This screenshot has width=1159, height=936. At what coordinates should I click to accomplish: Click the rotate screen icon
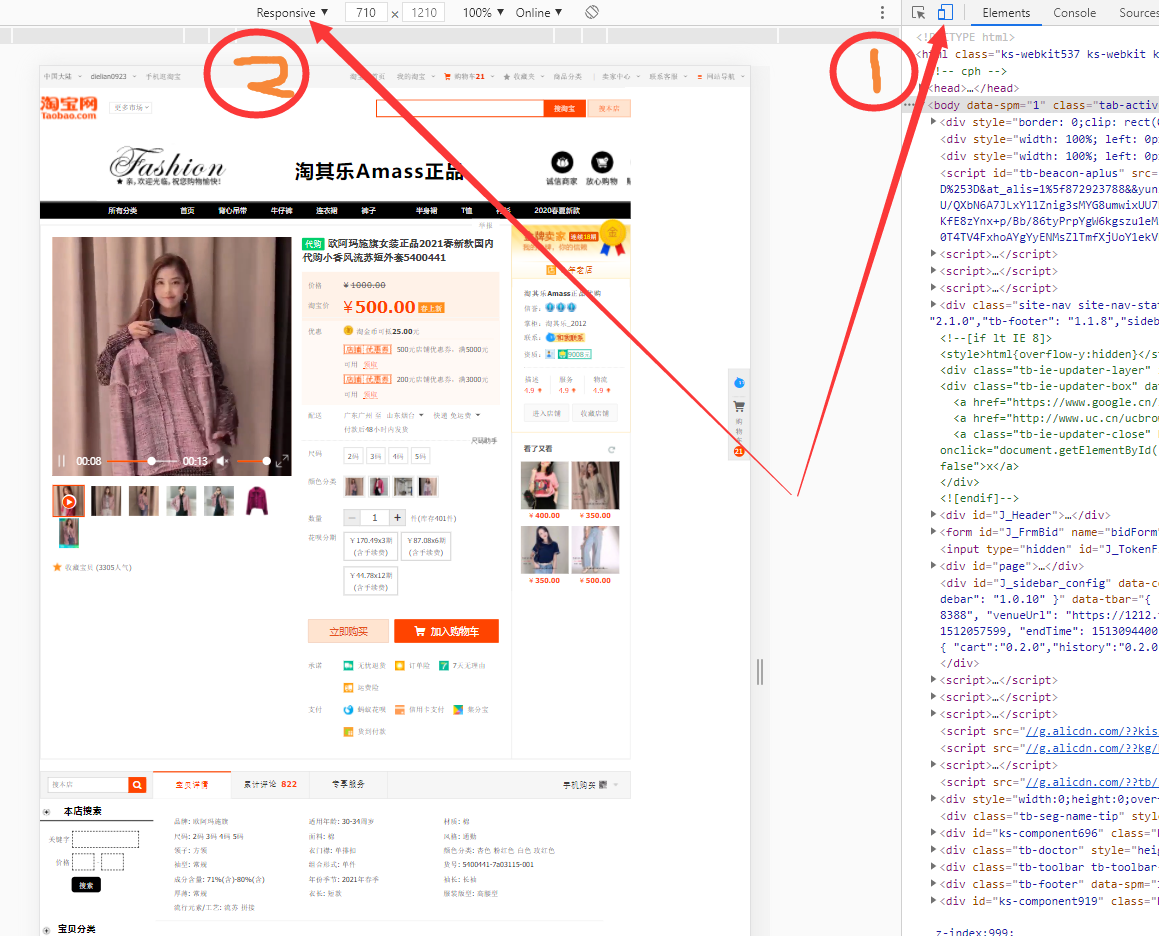[592, 13]
